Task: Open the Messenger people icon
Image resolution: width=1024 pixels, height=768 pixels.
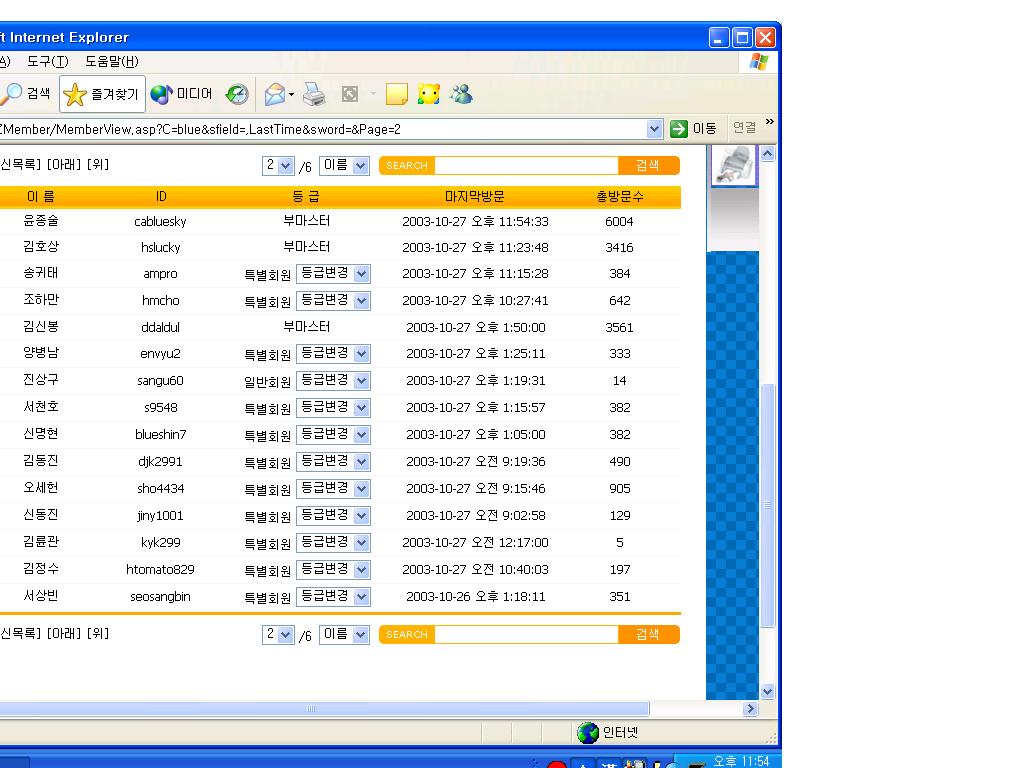Action: pos(461,94)
